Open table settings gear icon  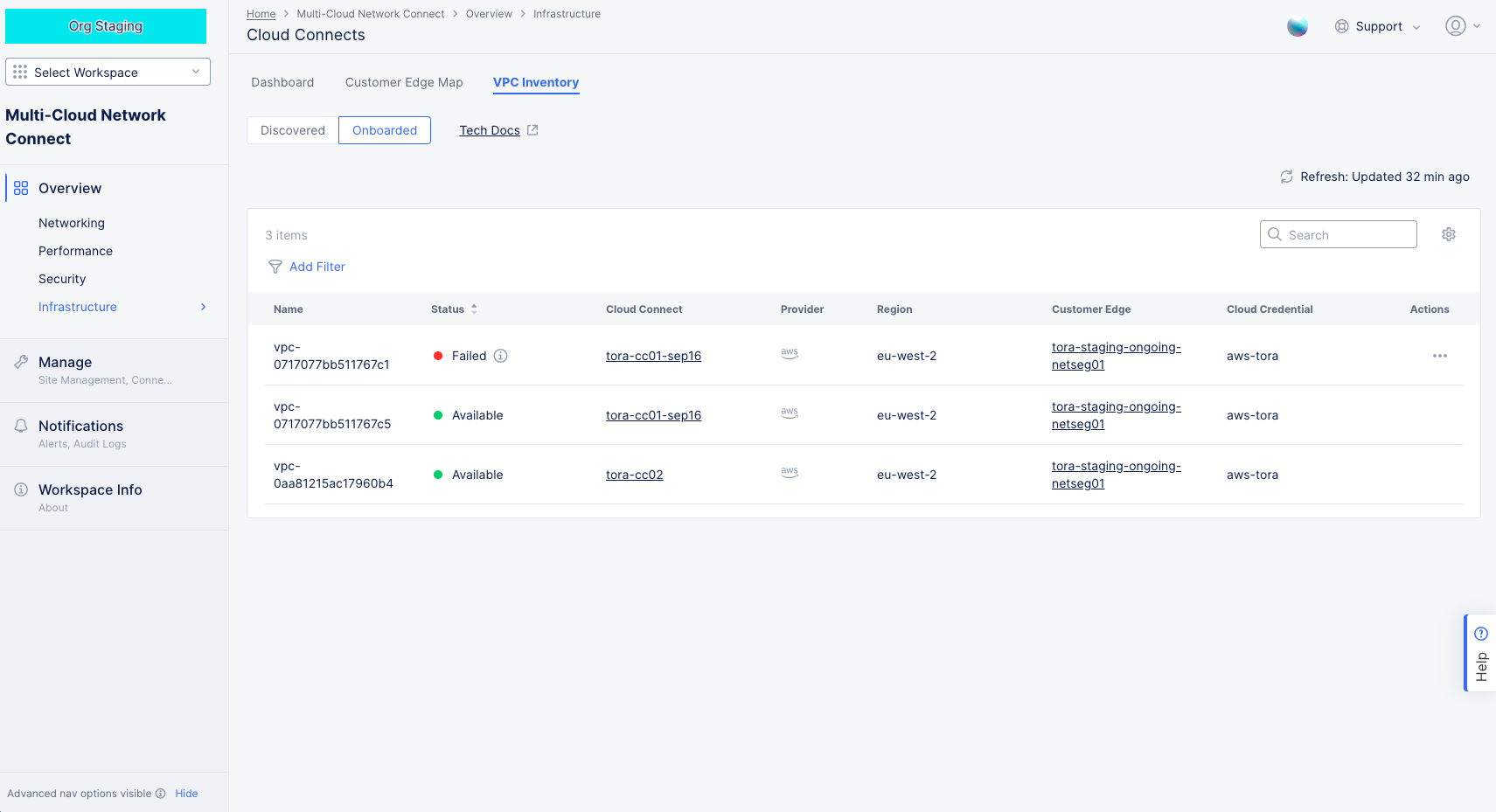(x=1448, y=234)
